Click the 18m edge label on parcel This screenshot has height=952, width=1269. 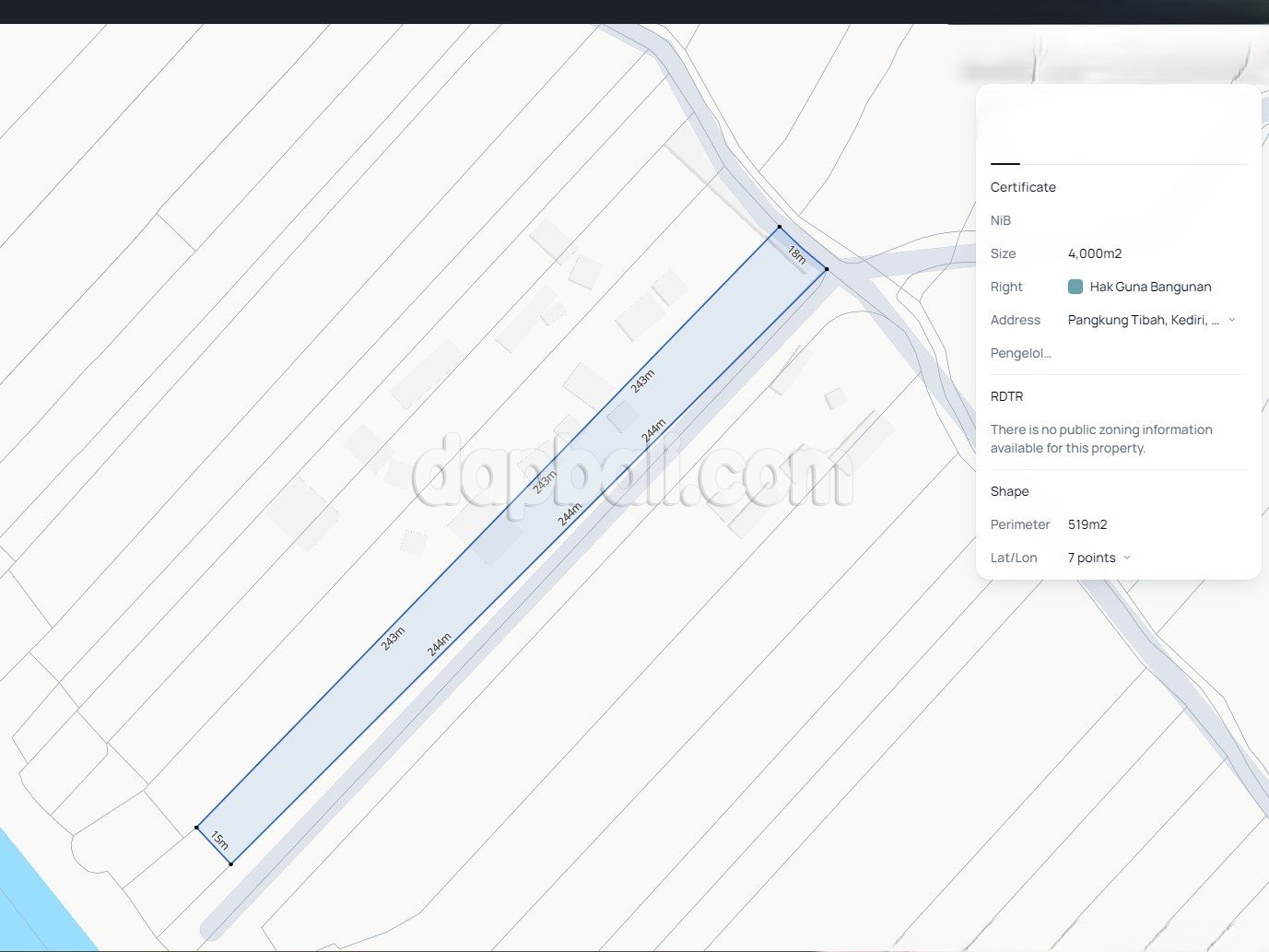coord(797,255)
